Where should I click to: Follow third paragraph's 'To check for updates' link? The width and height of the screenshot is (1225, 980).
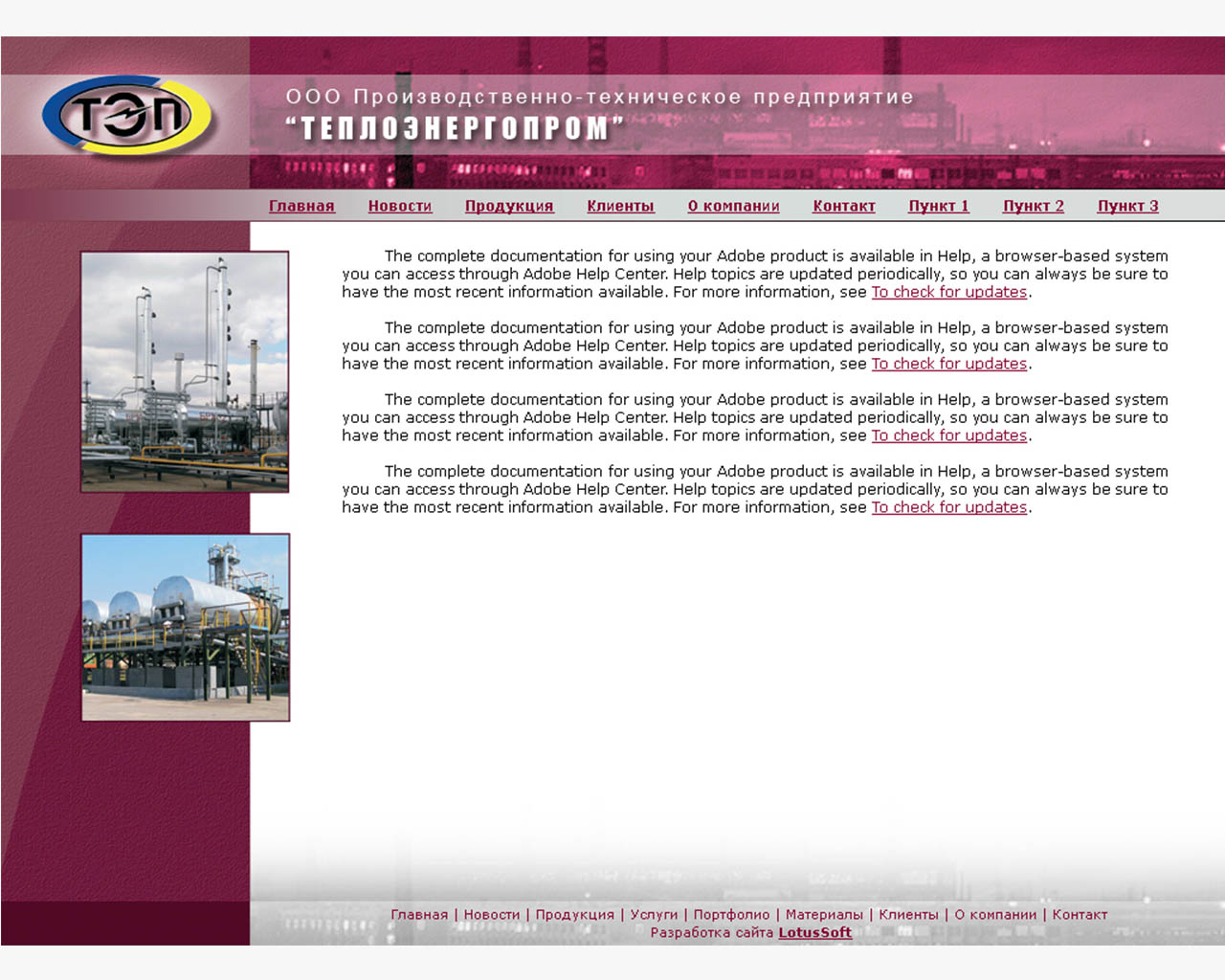[949, 435]
